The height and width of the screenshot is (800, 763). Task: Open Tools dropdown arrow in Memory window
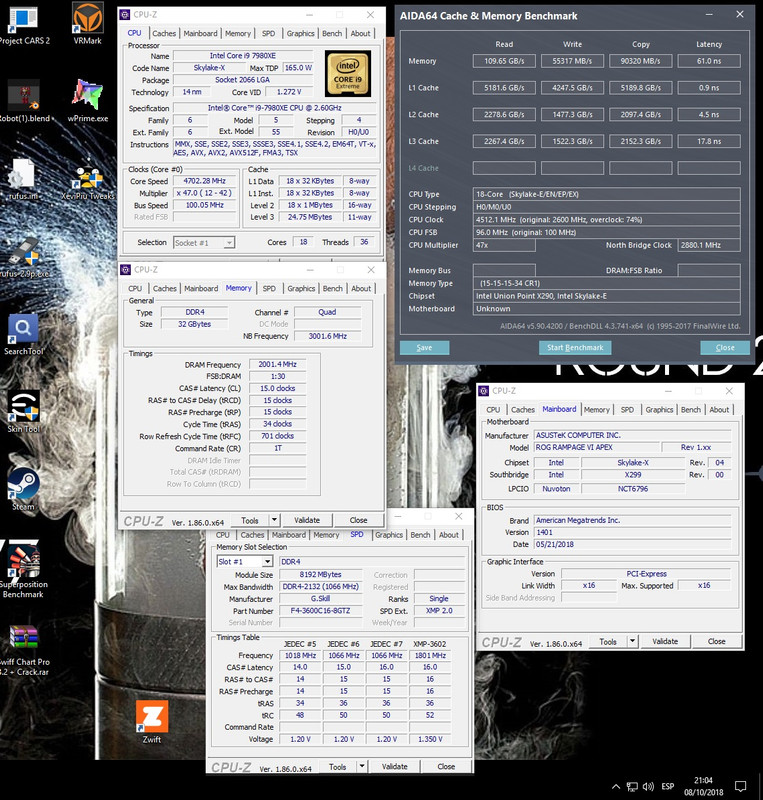274,520
